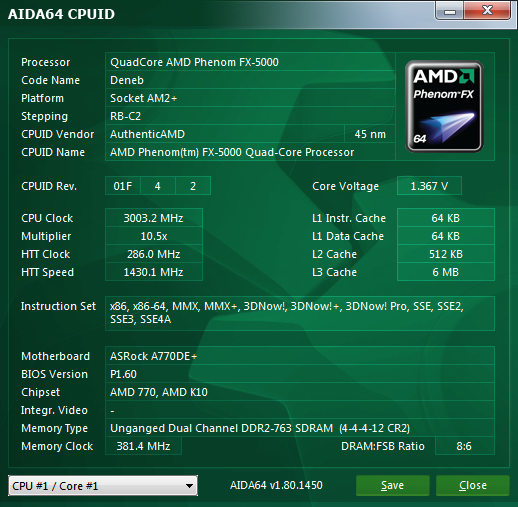Click the CPUID Vendor label

click(x=58, y=134)
